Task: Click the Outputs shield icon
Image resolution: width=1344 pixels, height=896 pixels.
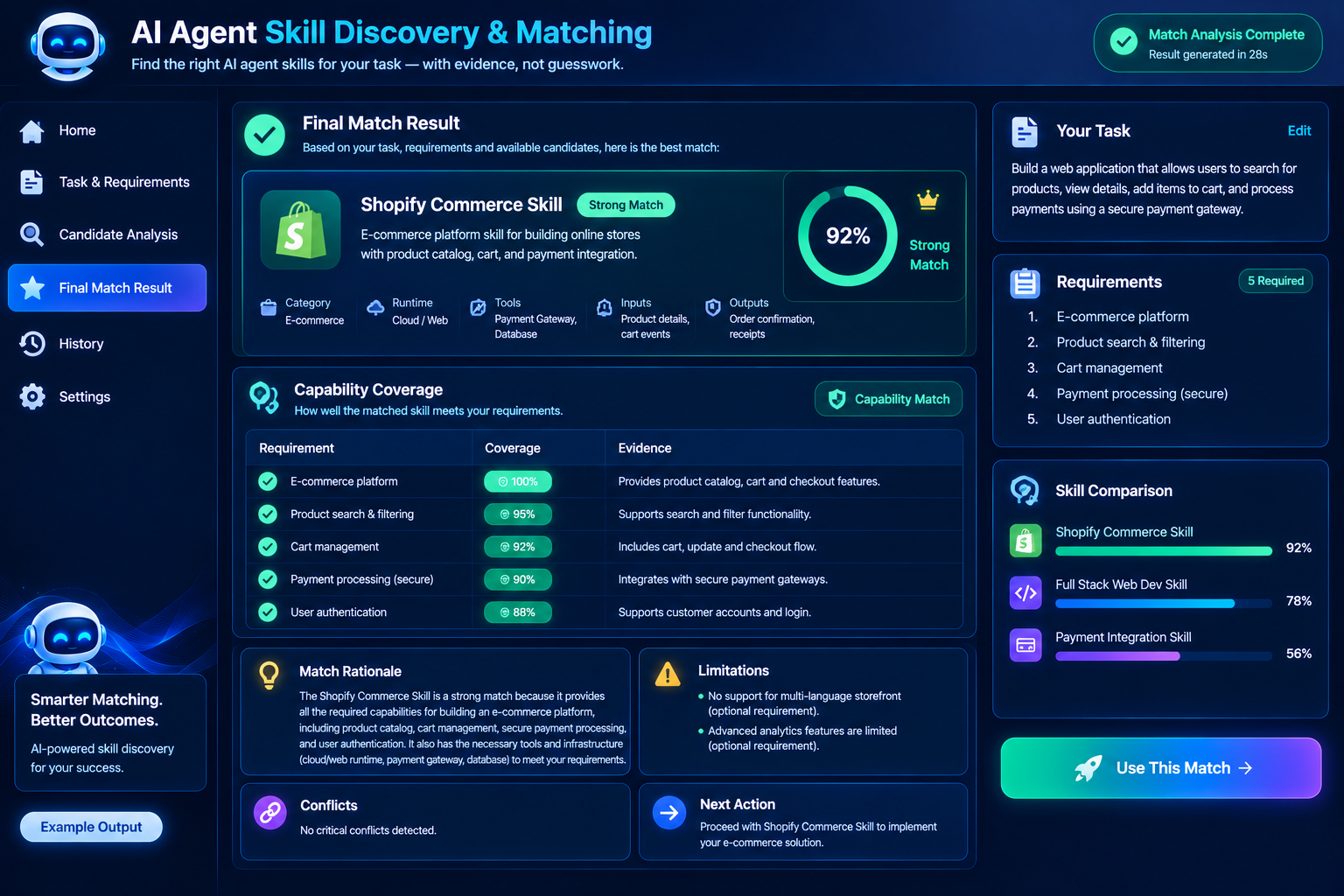Action: coord(713,308)
